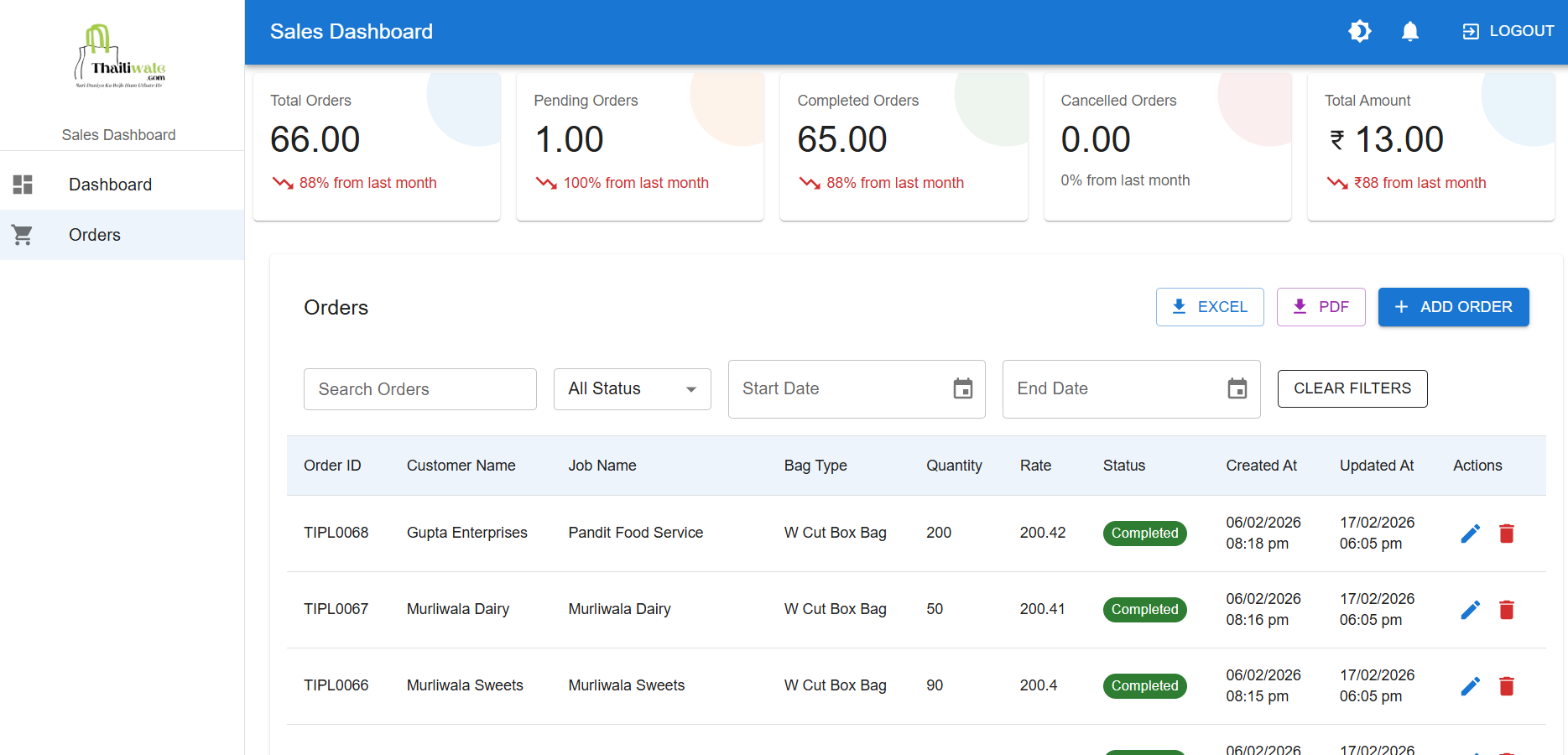Export orders to Excel
1568x755 pixels.
tap(1209, 307)
